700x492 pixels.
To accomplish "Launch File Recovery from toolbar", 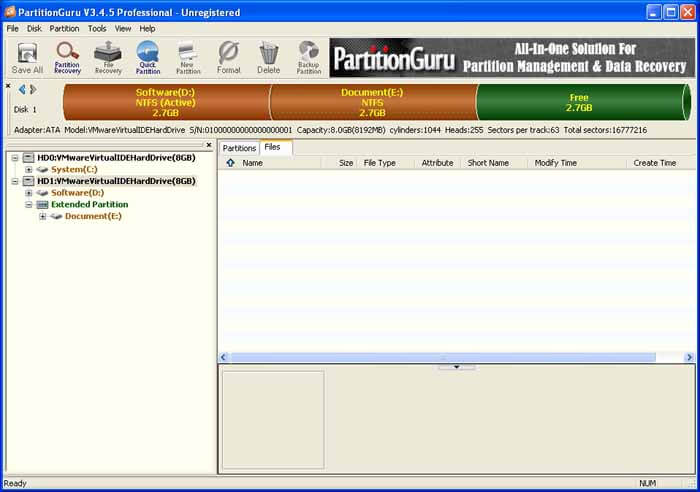I will [108, 58].
